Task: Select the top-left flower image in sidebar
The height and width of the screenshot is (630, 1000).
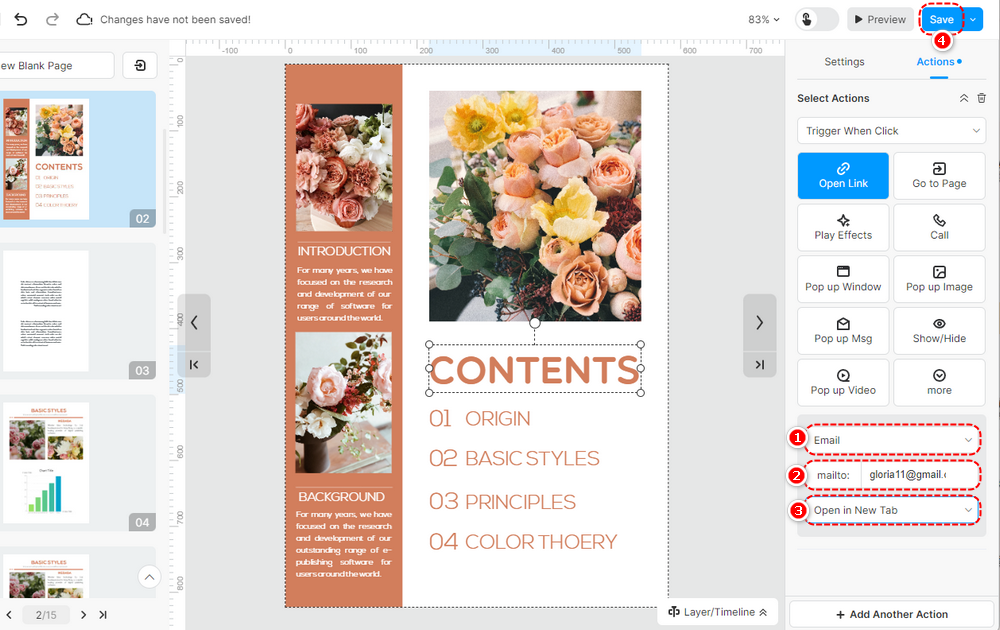Action: click(344, 167)
